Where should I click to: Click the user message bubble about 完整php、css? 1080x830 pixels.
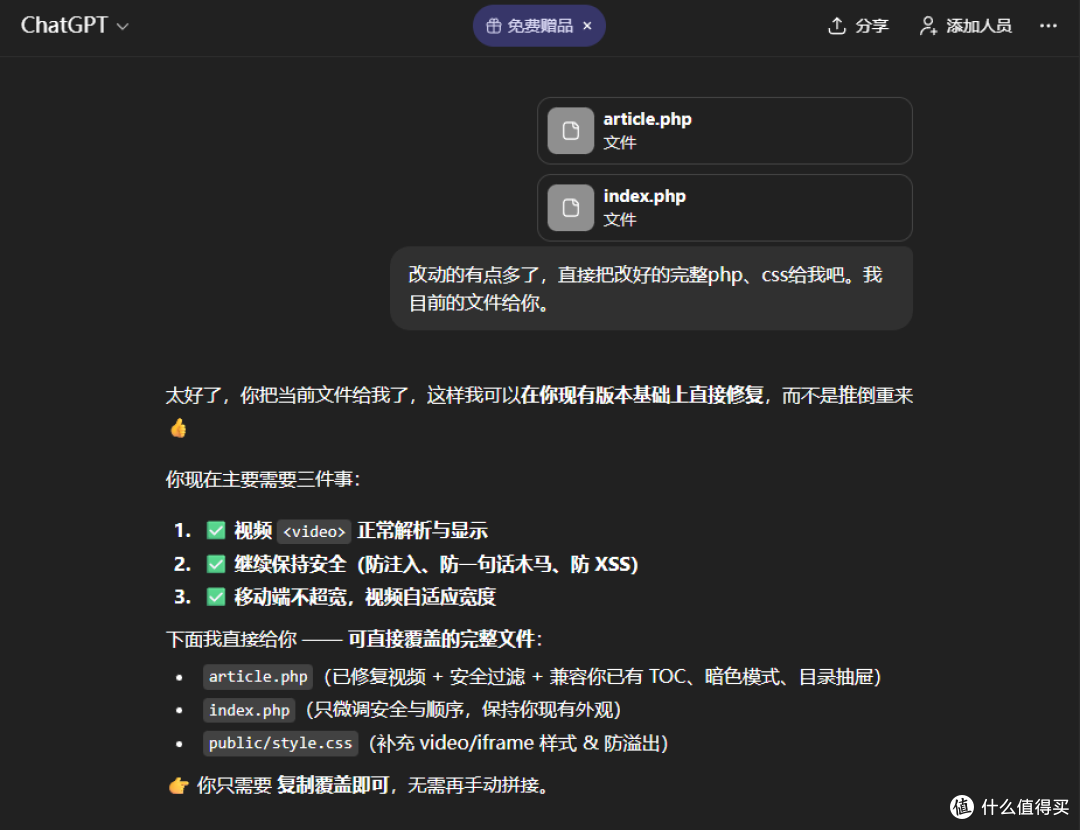pyautogui.click(x=651, y=289)
